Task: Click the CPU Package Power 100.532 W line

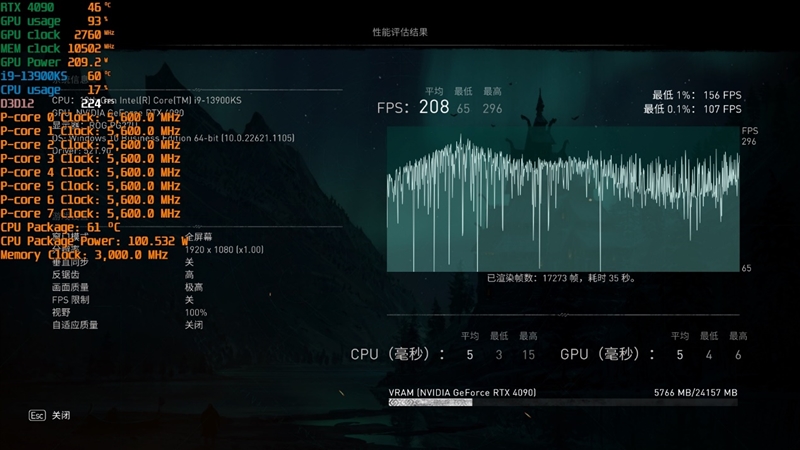Action: pyautogui.click(x=94, y=241)
